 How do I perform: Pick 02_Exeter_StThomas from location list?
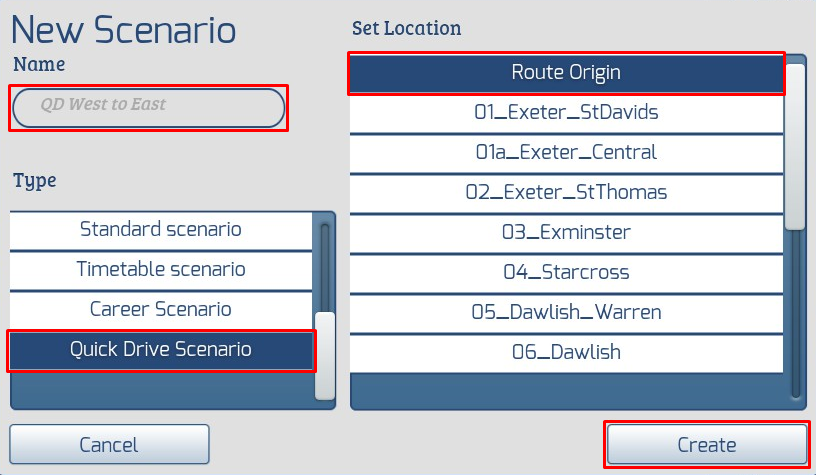click(565, 192)
